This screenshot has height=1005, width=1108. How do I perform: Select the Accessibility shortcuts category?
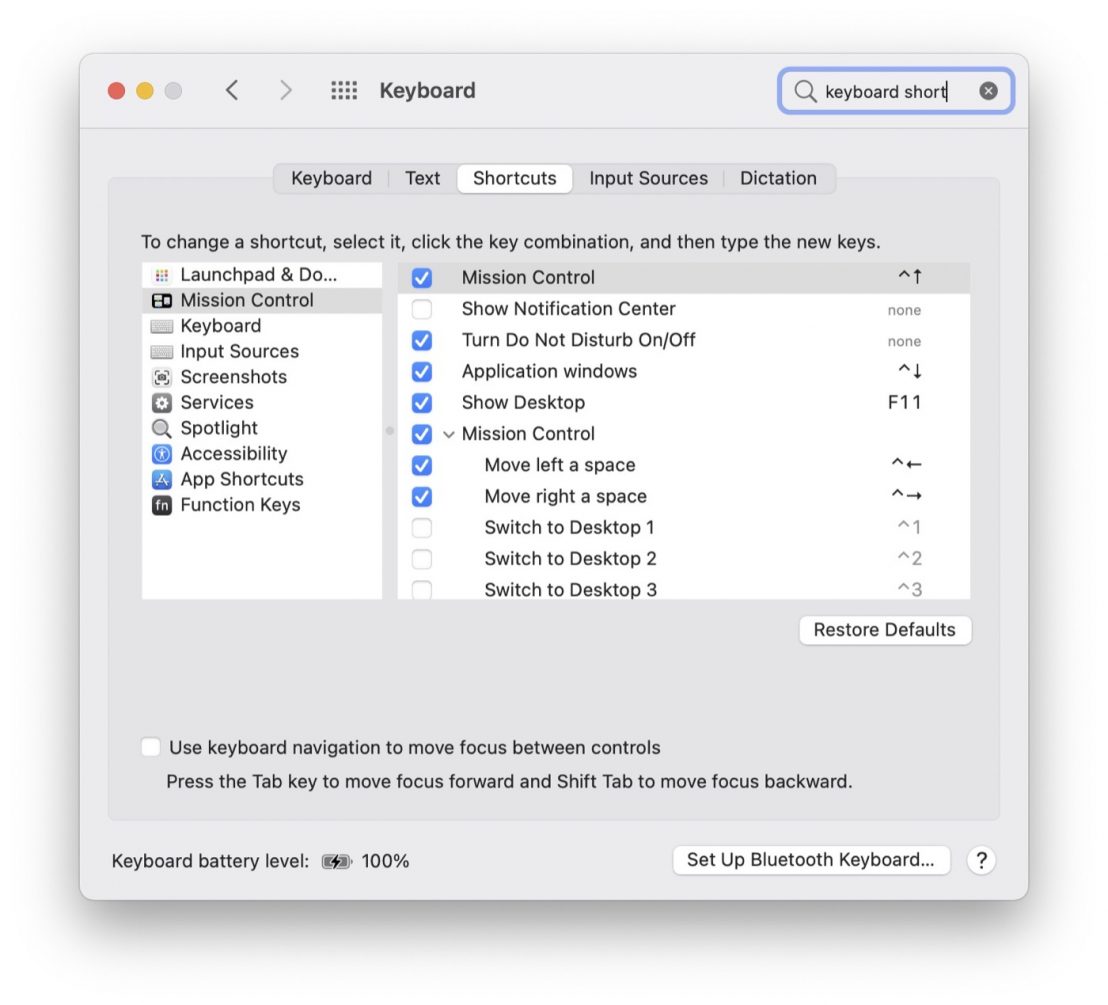point(233,453)
